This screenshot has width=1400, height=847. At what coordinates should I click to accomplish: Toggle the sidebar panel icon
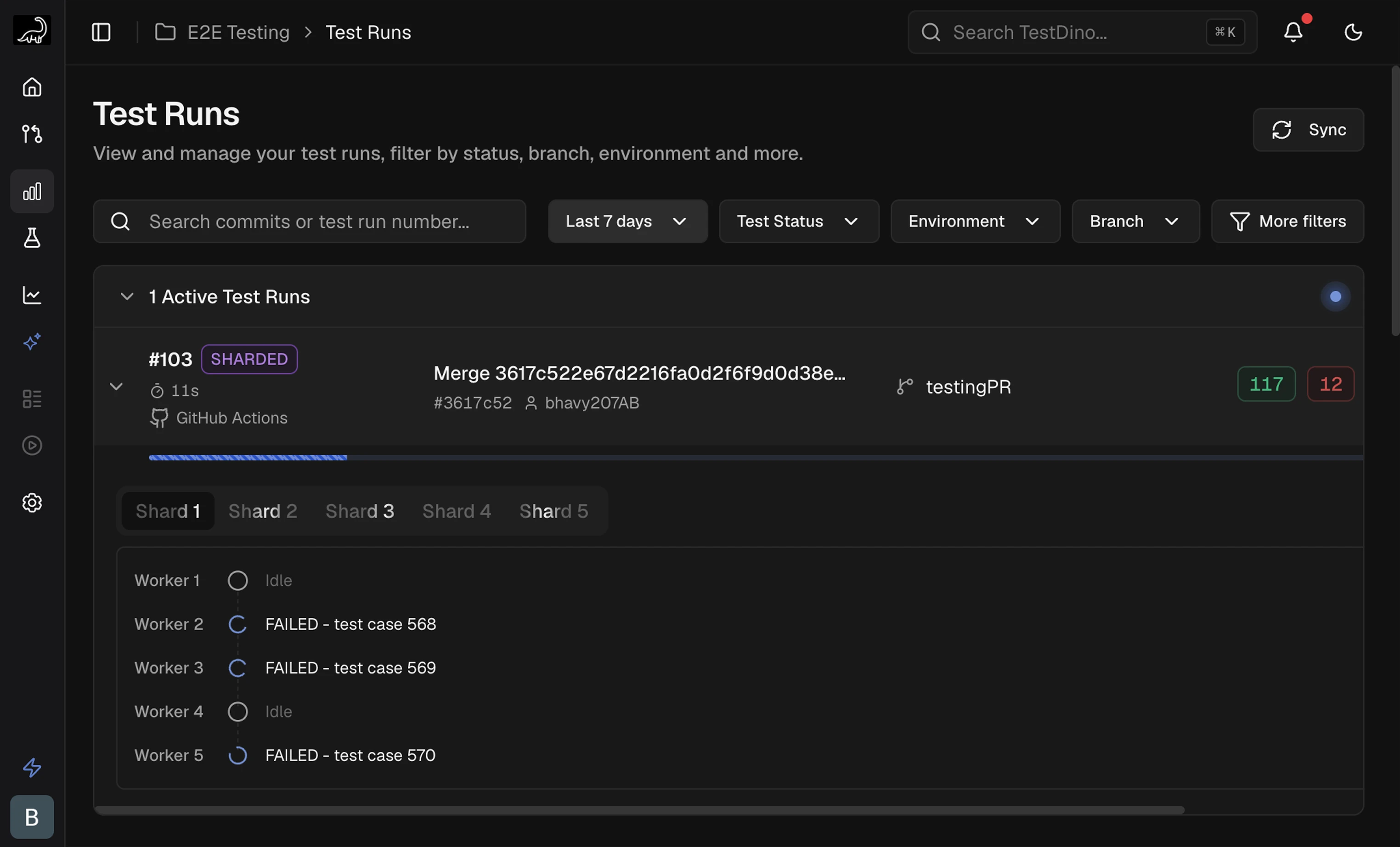pyautogui.click(x=101, y=32)
